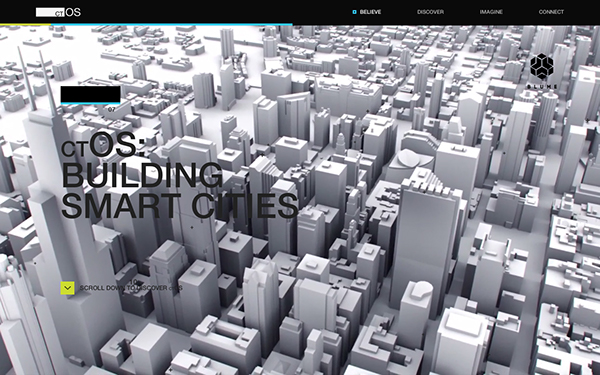Screen dimensions: 600x375
Task: Open the BELIEVE section
Action: pos(370,12)
